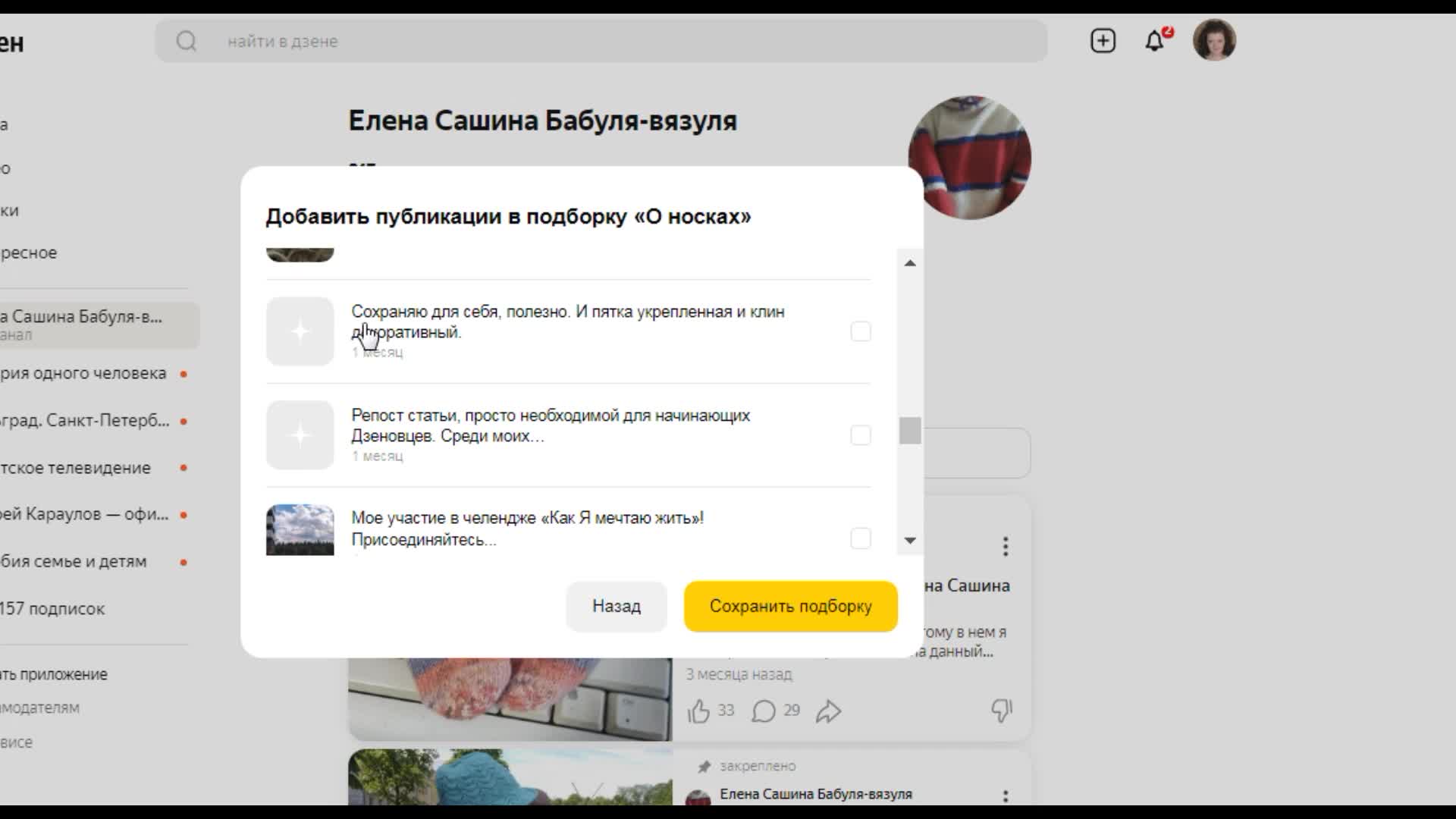Open the create publication plus icon
This screenshot has width=1456, height=819.
[x=1103, y=41]
